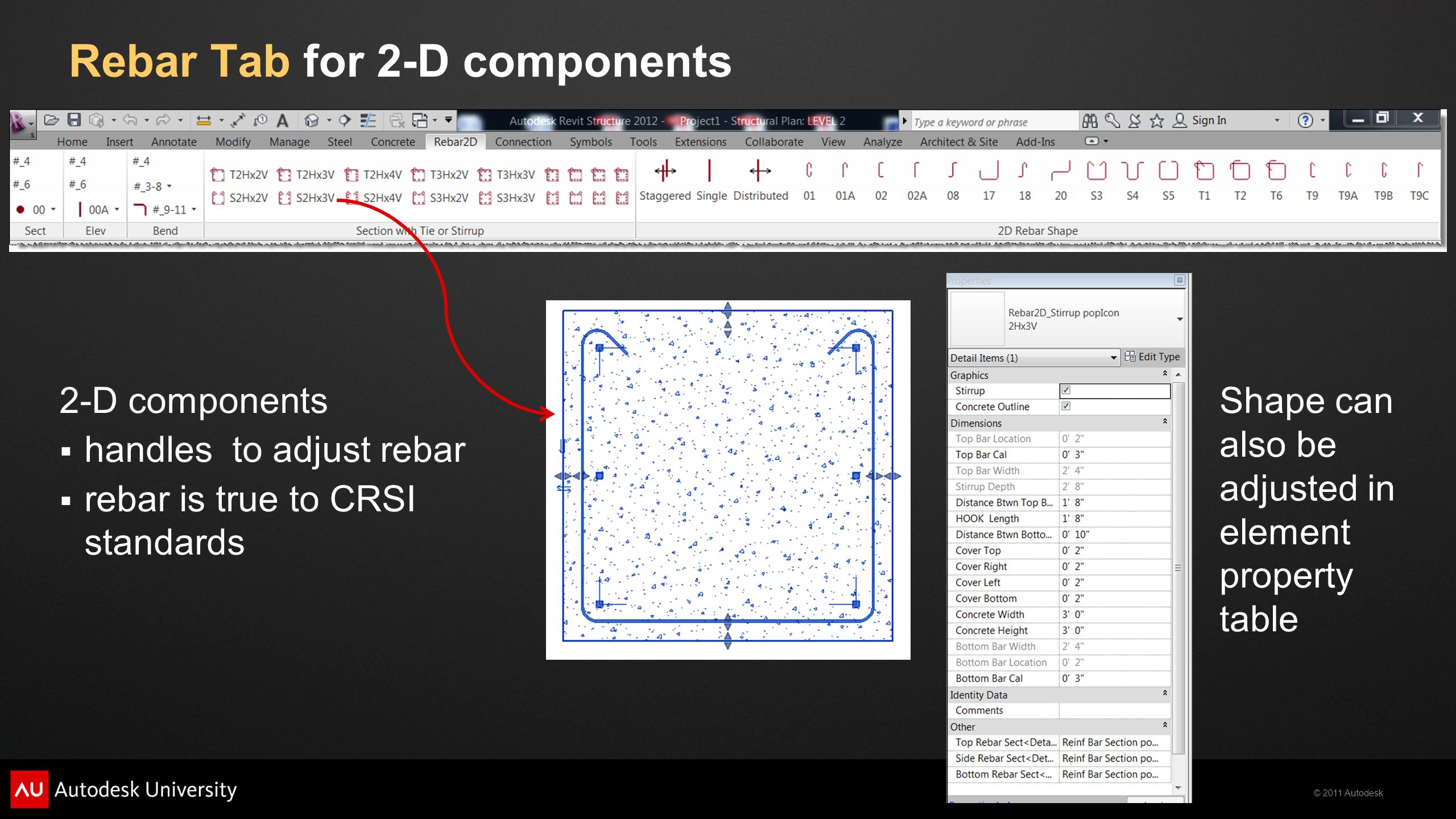Image resolution: width=1456 pixels, height=819 pixels.
Task: Select 2D rebar shape 17
Action: coord(988,181)
